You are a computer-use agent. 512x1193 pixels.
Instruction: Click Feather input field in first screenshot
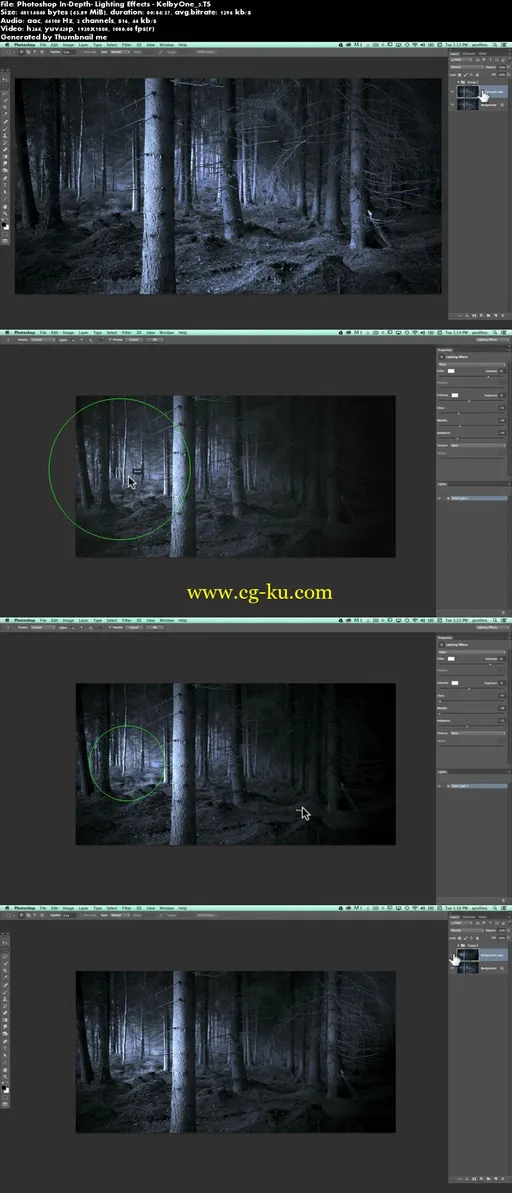(66, 52)
